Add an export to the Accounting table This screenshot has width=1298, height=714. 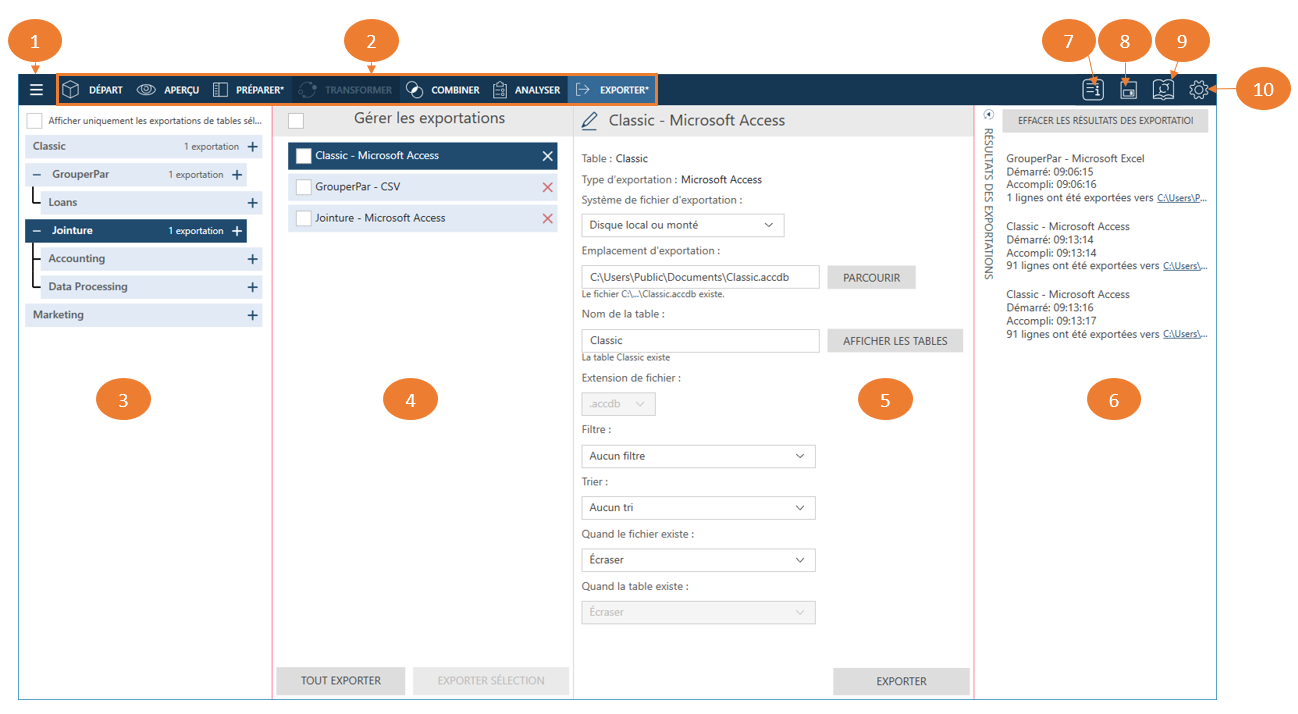(x=252, y=259)
